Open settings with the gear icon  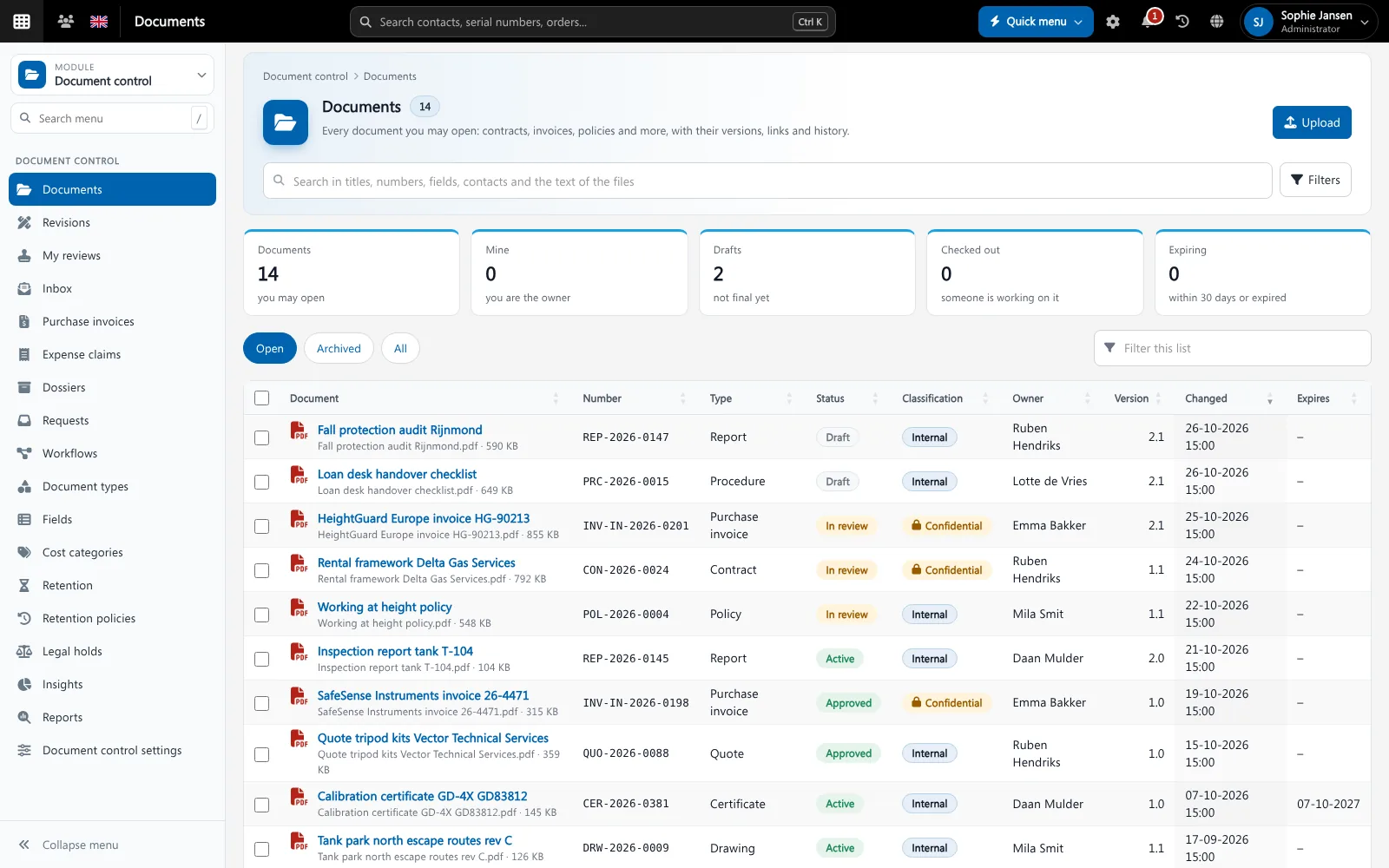[x=1113, y=22]
